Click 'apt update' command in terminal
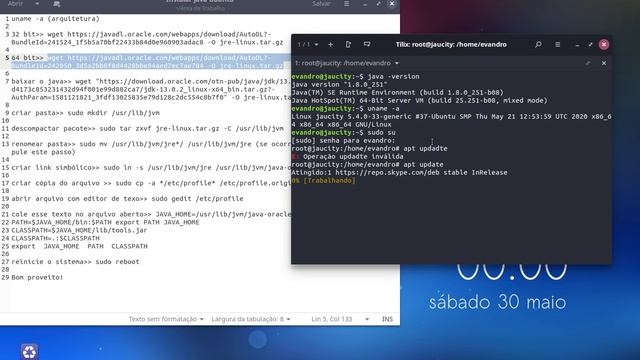640x360 pixels. click(423, 164)
